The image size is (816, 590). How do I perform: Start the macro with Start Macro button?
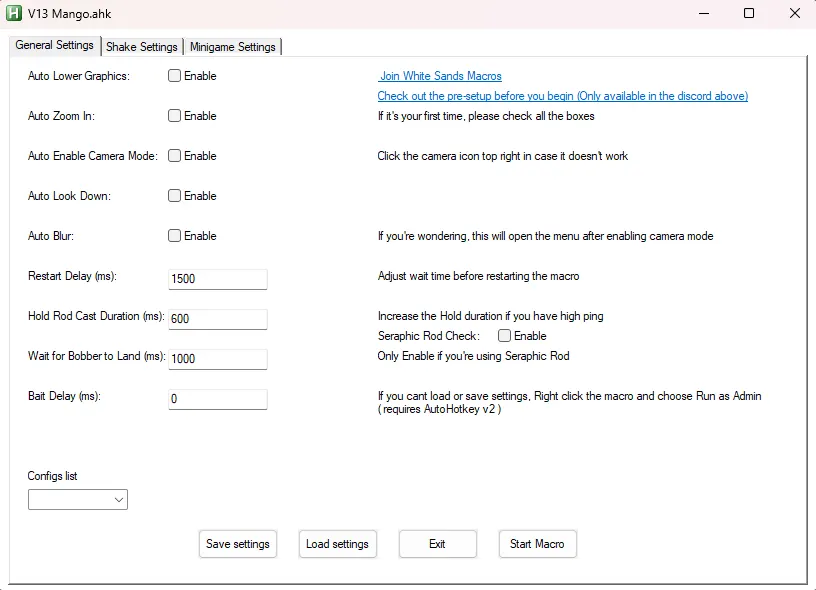(537, 544)
